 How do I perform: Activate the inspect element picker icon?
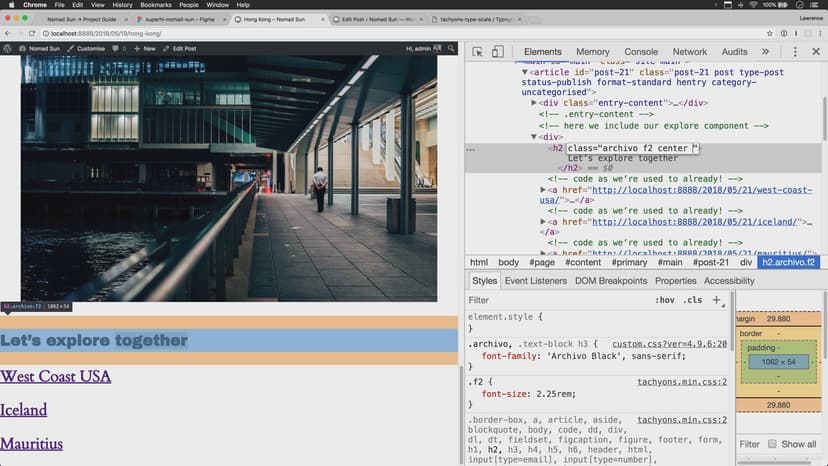point(478,52)
